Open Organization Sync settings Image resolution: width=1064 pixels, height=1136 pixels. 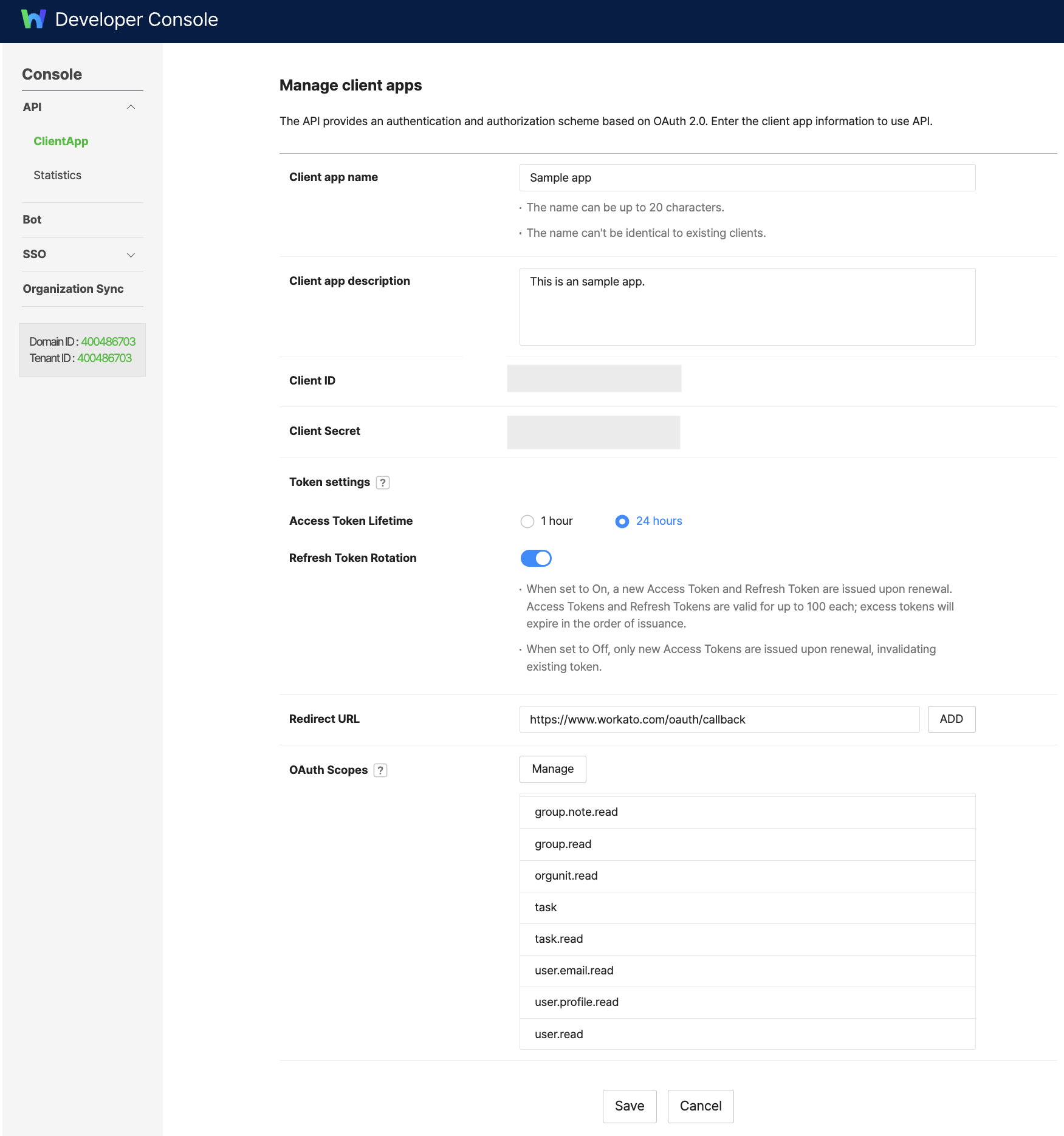coord(72,289)
